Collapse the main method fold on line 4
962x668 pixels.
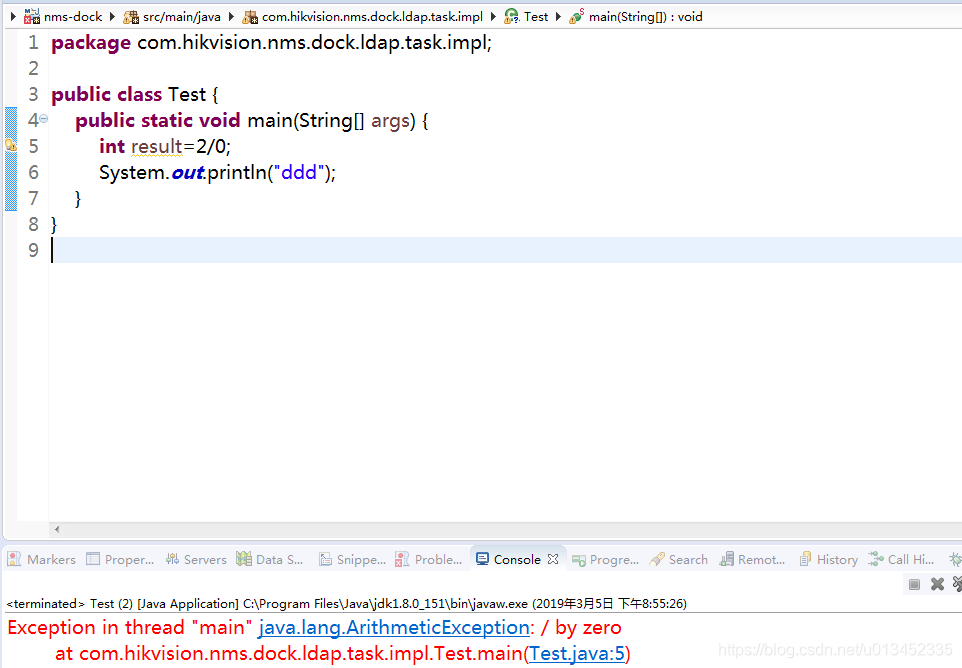click(44, 119)
